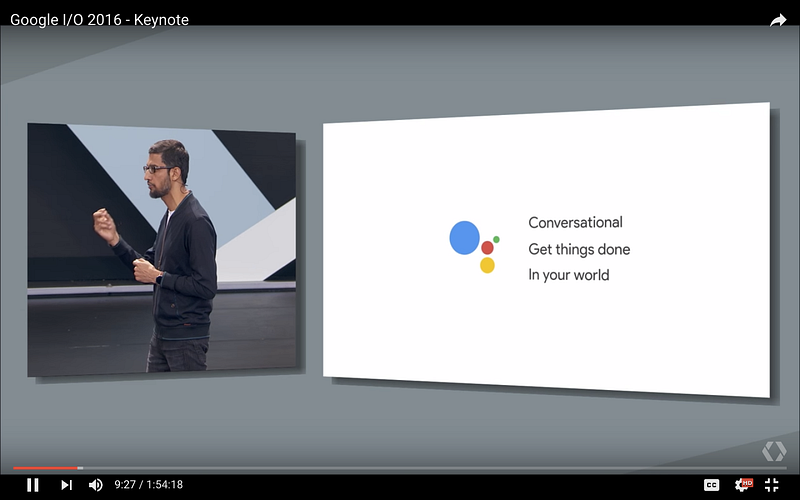Open HD settings gear menu
The width and height of the screenshot is (800, 500).
coord(743,484)
